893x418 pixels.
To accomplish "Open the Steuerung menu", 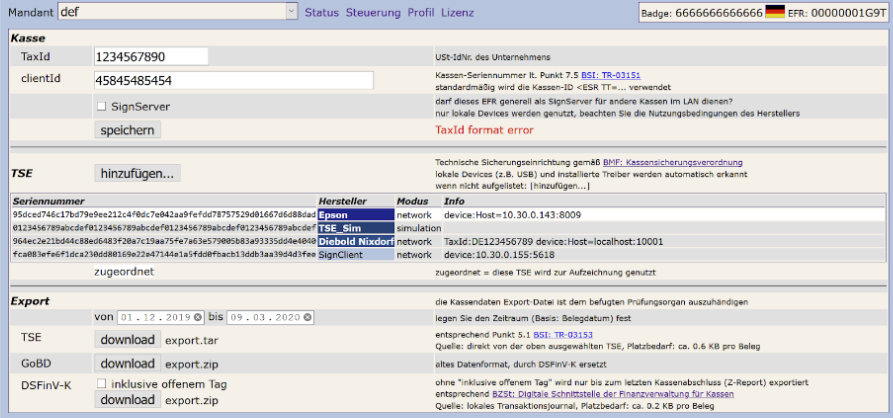I will (372, 12).
